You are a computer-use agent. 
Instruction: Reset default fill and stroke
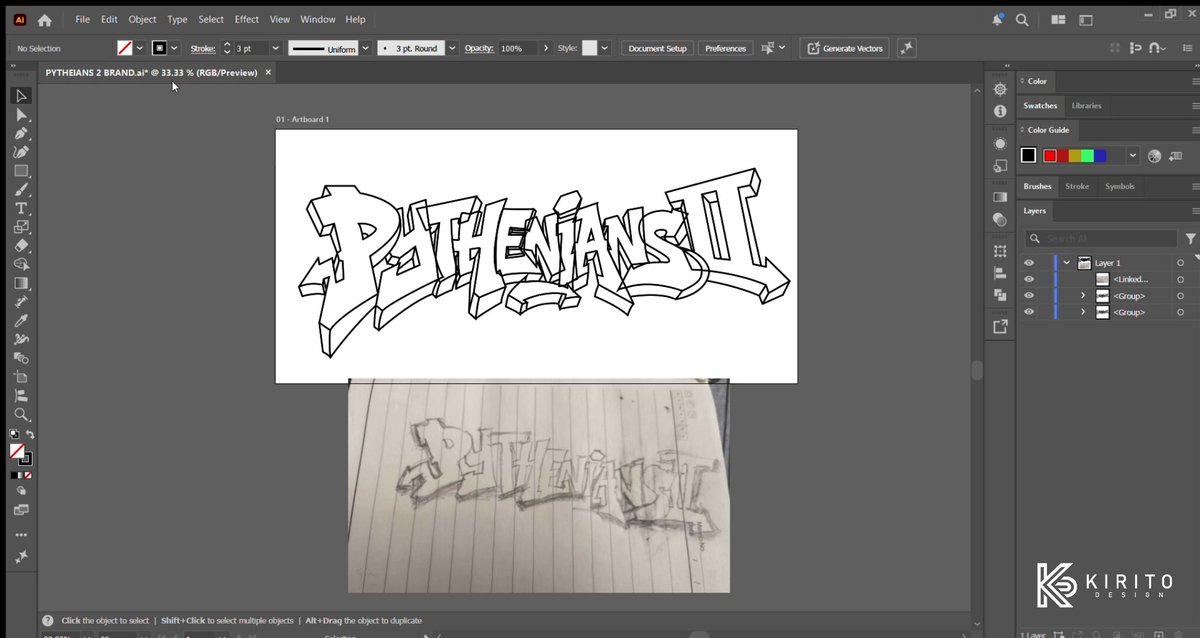tap(13, 435)
